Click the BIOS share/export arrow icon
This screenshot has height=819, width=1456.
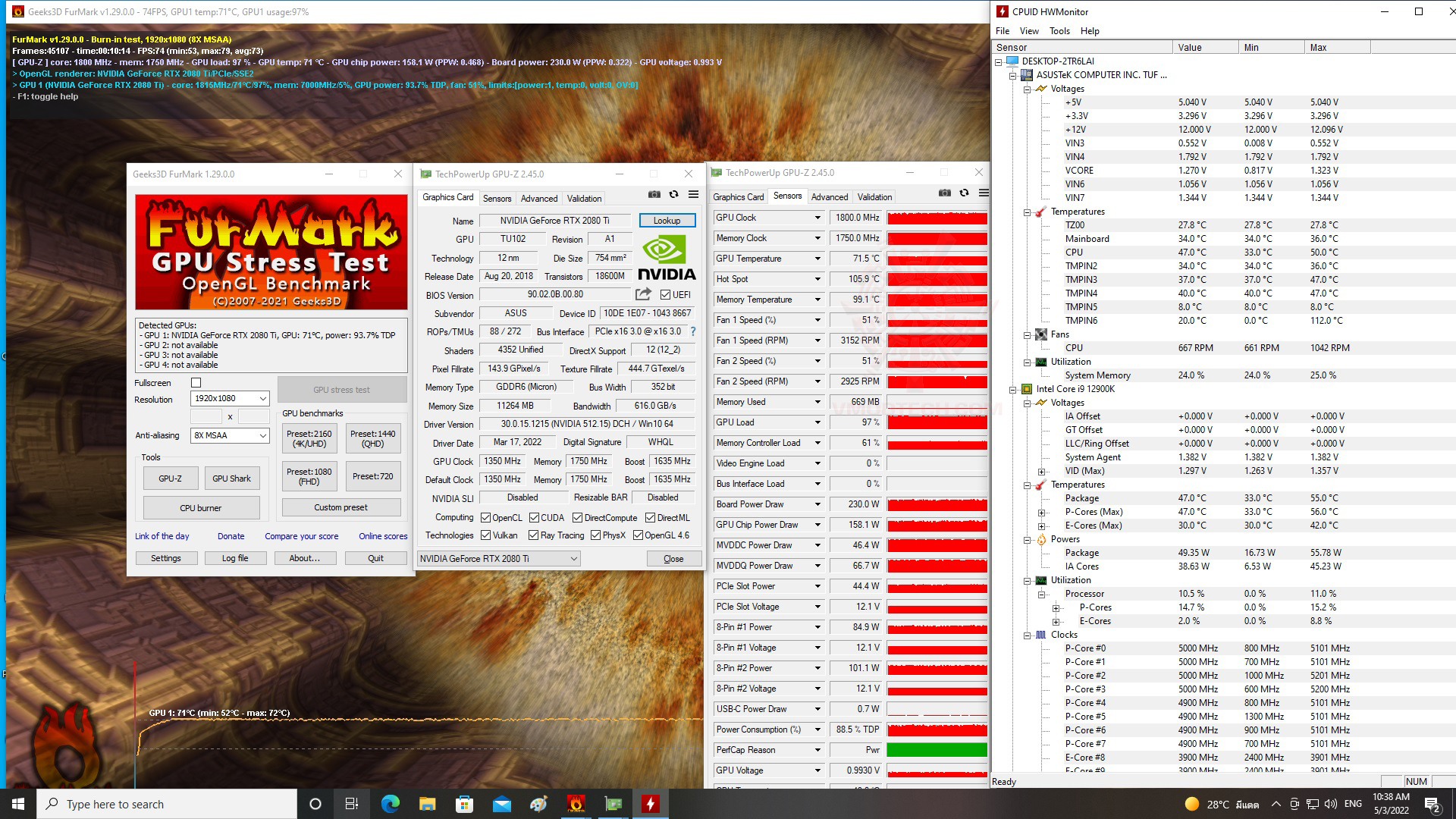tap(643, 294)
